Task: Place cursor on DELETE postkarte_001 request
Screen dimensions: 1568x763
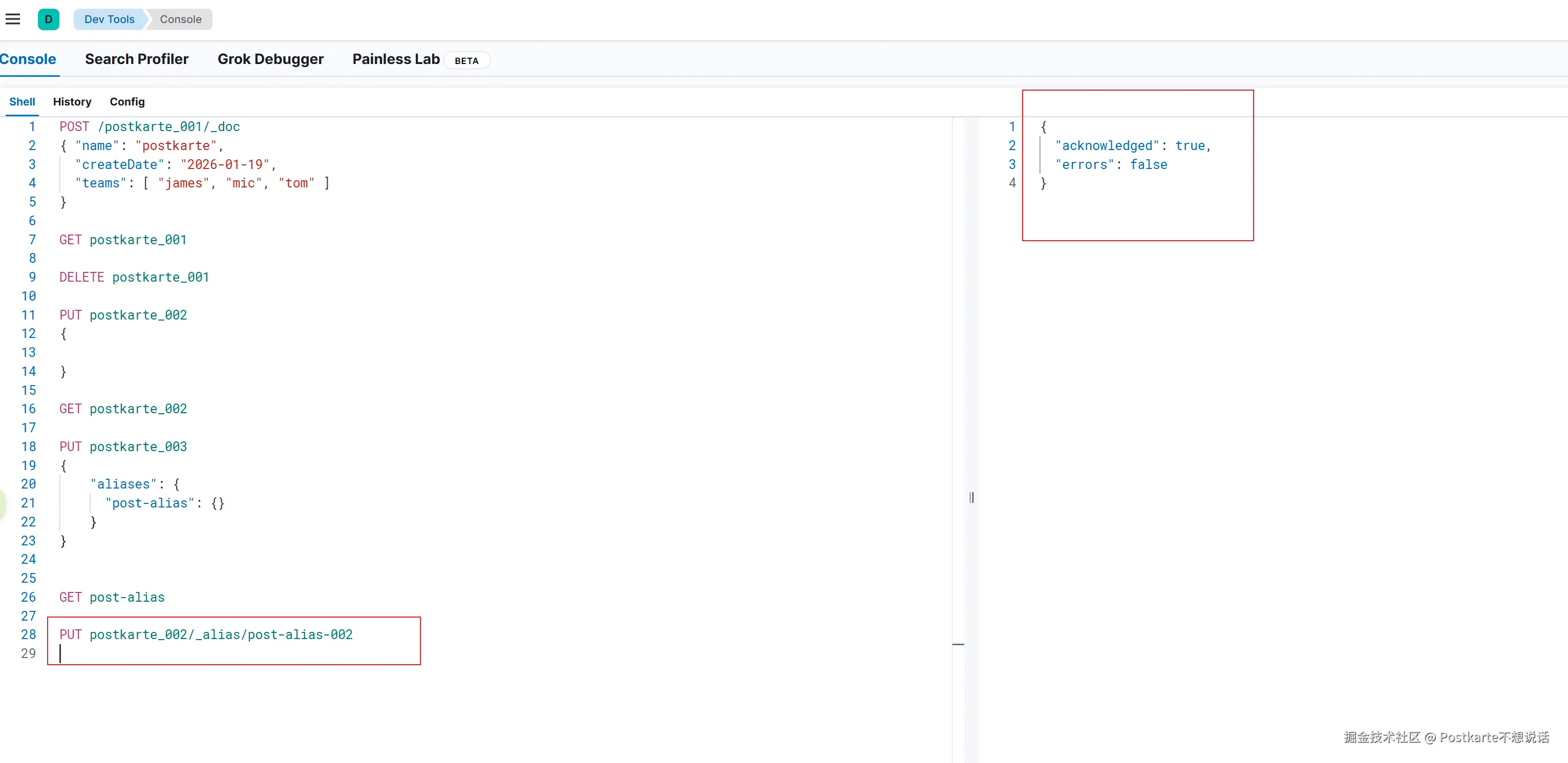Action: (134, 278)
